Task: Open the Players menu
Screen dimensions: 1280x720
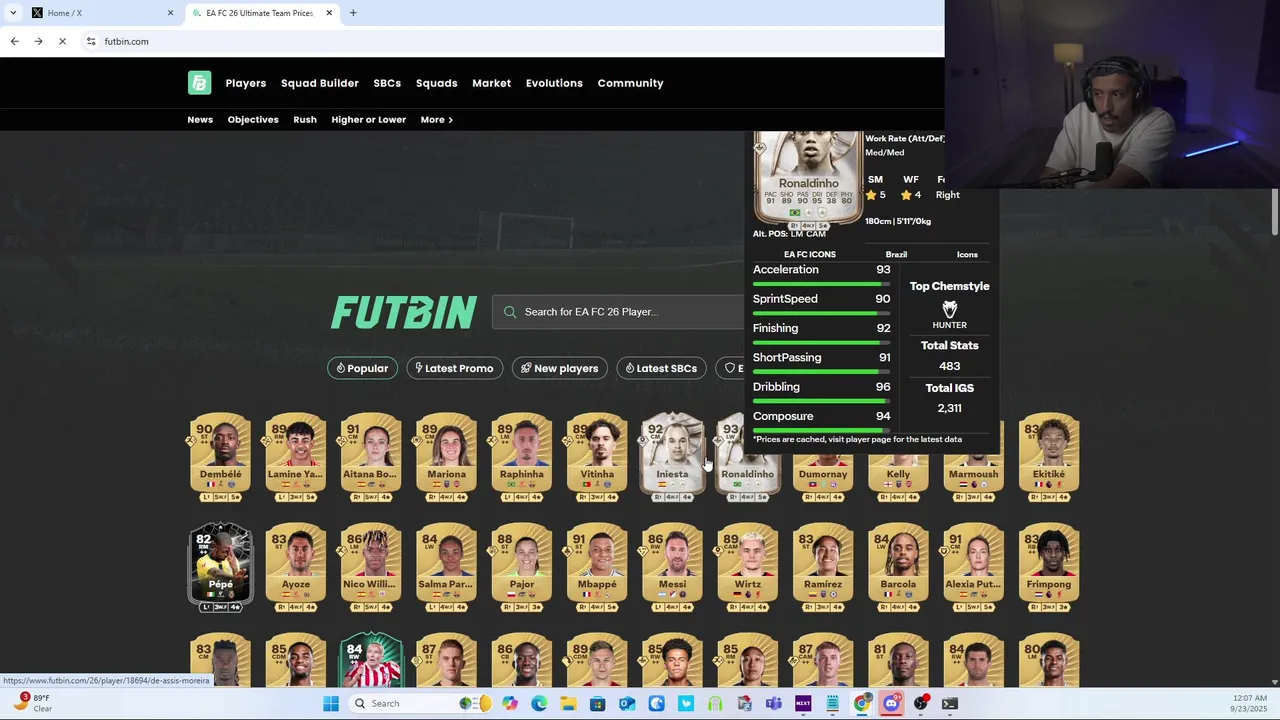Action: (245, 83)
